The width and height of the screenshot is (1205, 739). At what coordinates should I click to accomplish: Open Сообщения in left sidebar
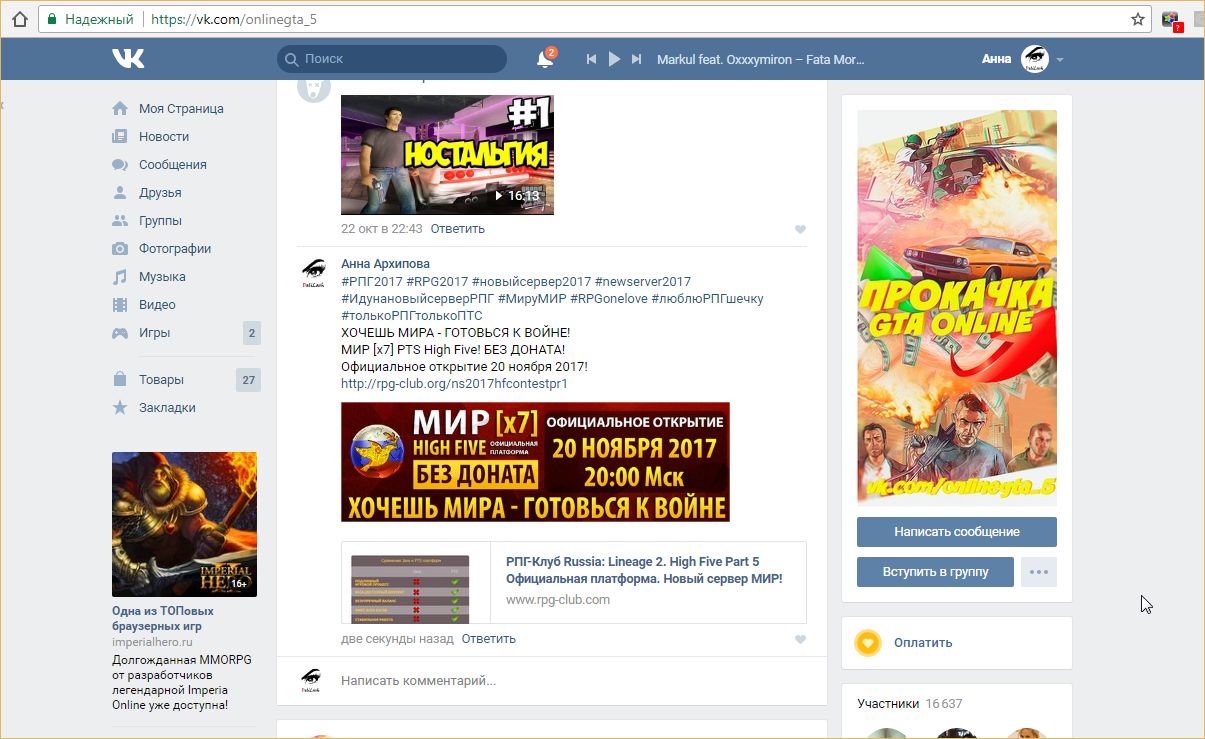(x=172, y=165)
